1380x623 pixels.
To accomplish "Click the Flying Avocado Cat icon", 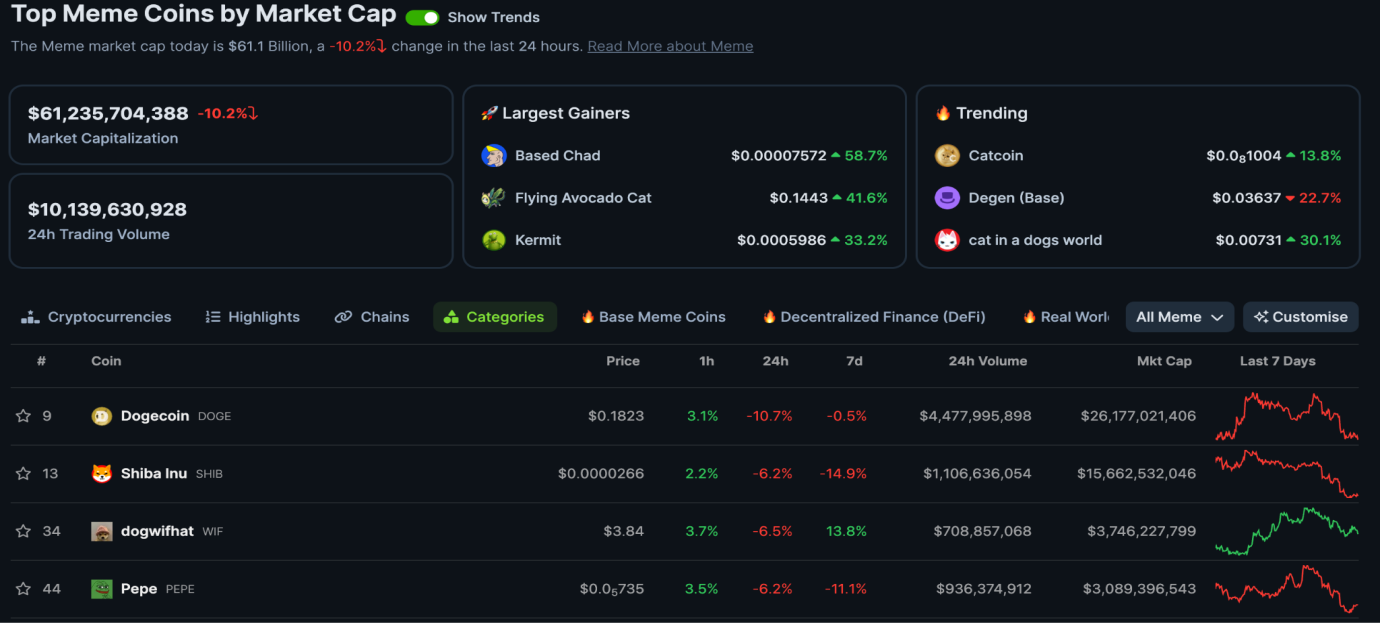I will [494, 198].
